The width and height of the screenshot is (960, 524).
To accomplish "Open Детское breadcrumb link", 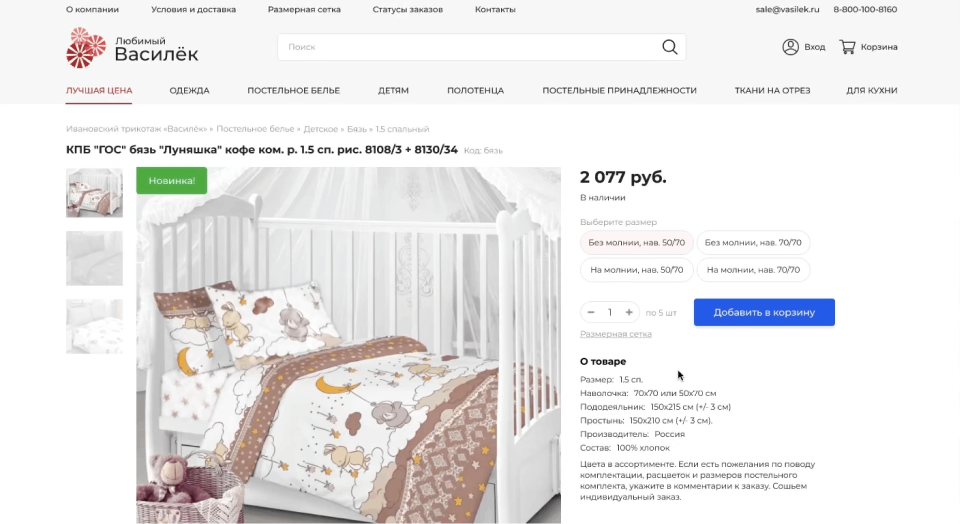I will (320, 129).
